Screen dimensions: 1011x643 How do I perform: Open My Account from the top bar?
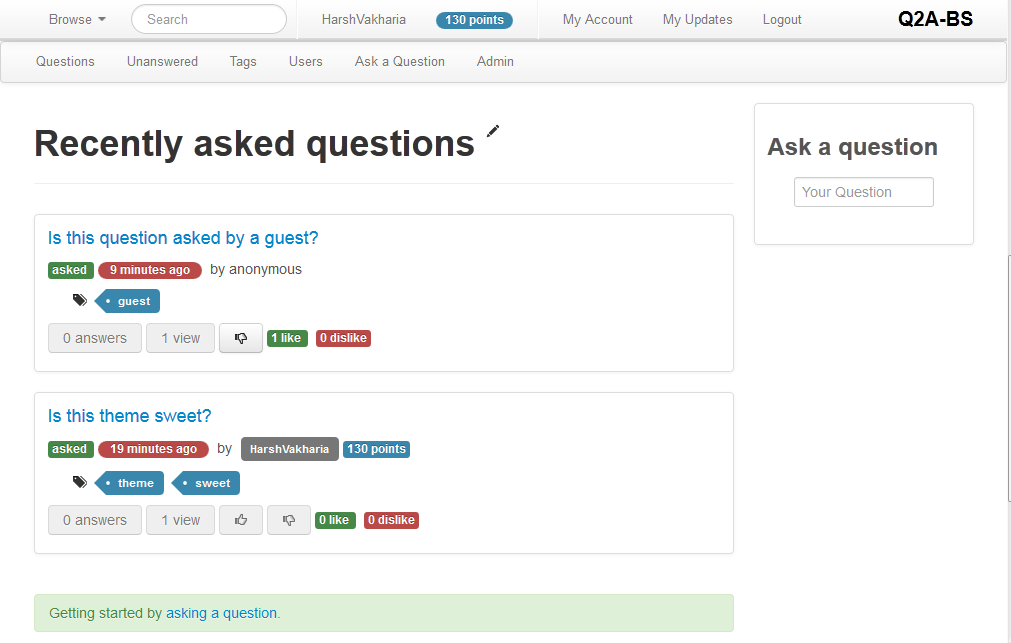[x=597, y=19]
